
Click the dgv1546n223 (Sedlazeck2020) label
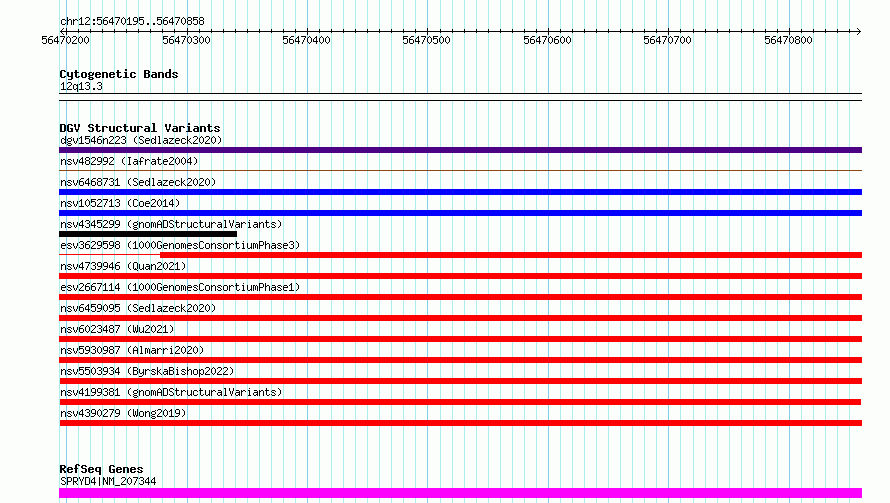point(141,140)
